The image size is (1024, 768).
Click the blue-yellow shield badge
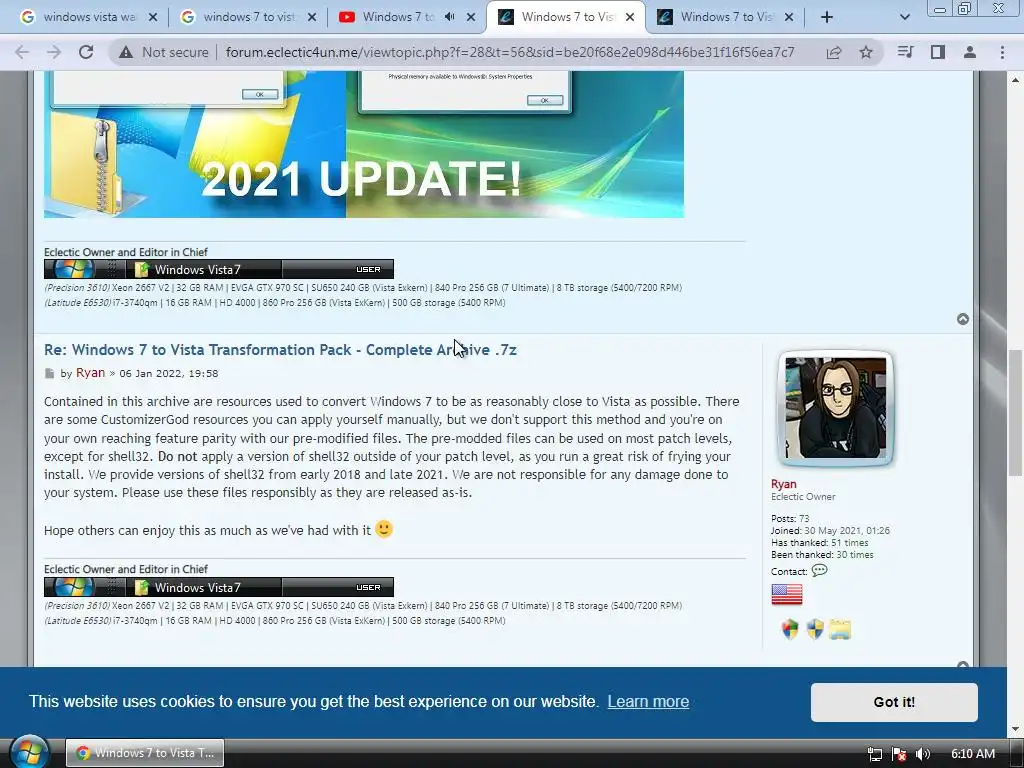coord(815,630)
